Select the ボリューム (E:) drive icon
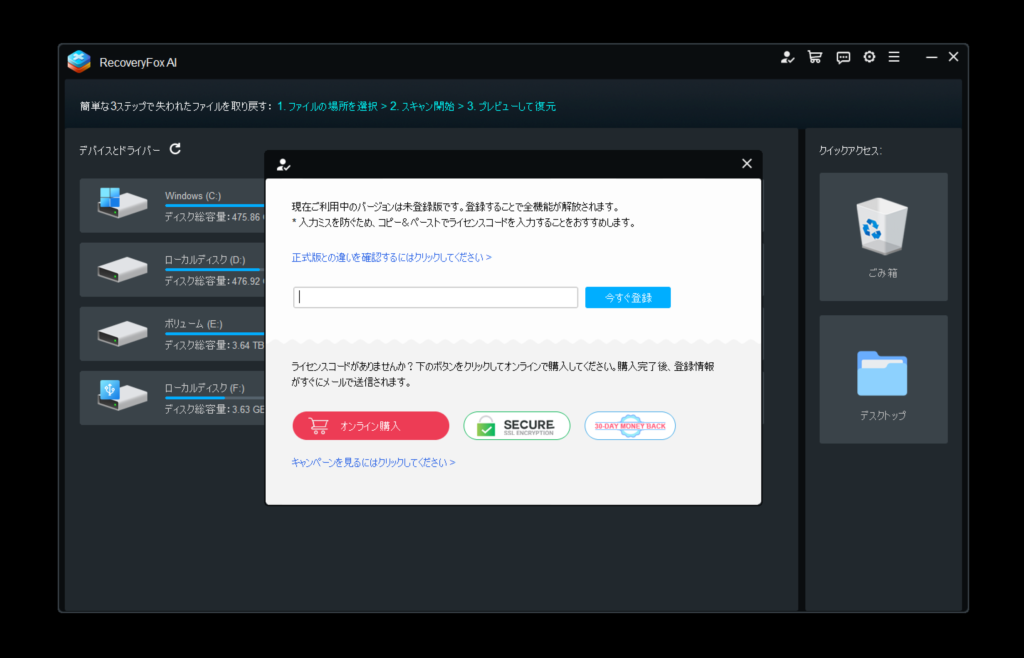The image size is (1024, 658). [x=122, y=333]
